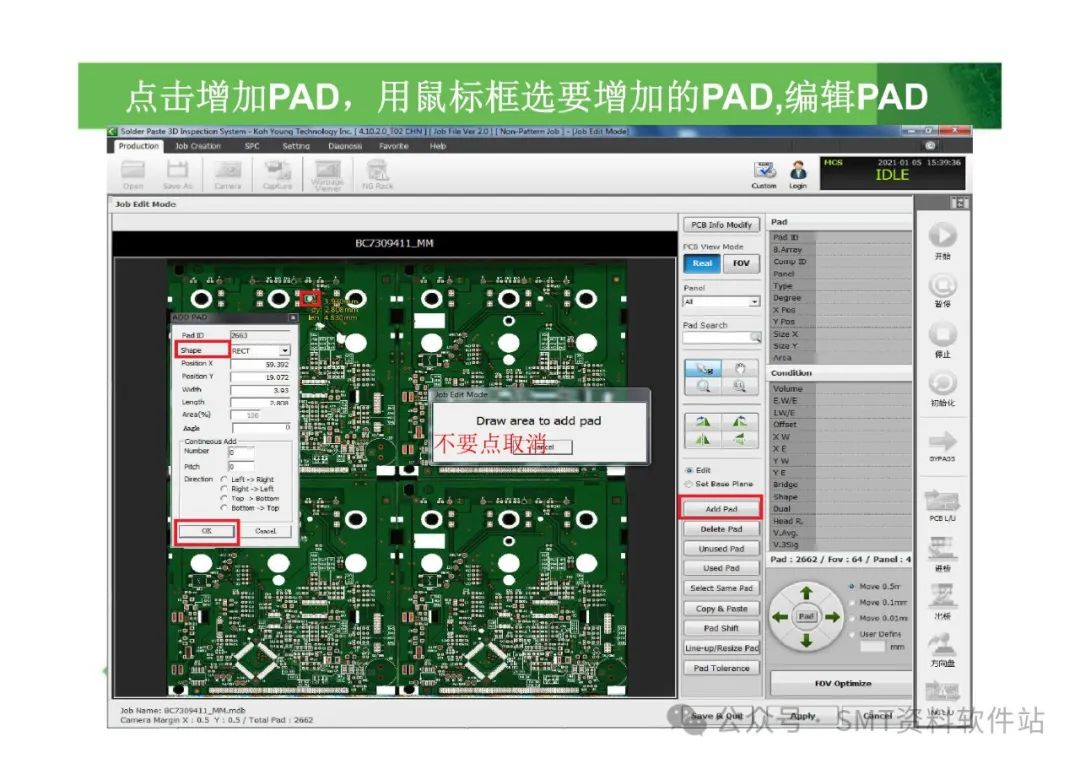Click the 初始化 initialize icon

[942, 384]
